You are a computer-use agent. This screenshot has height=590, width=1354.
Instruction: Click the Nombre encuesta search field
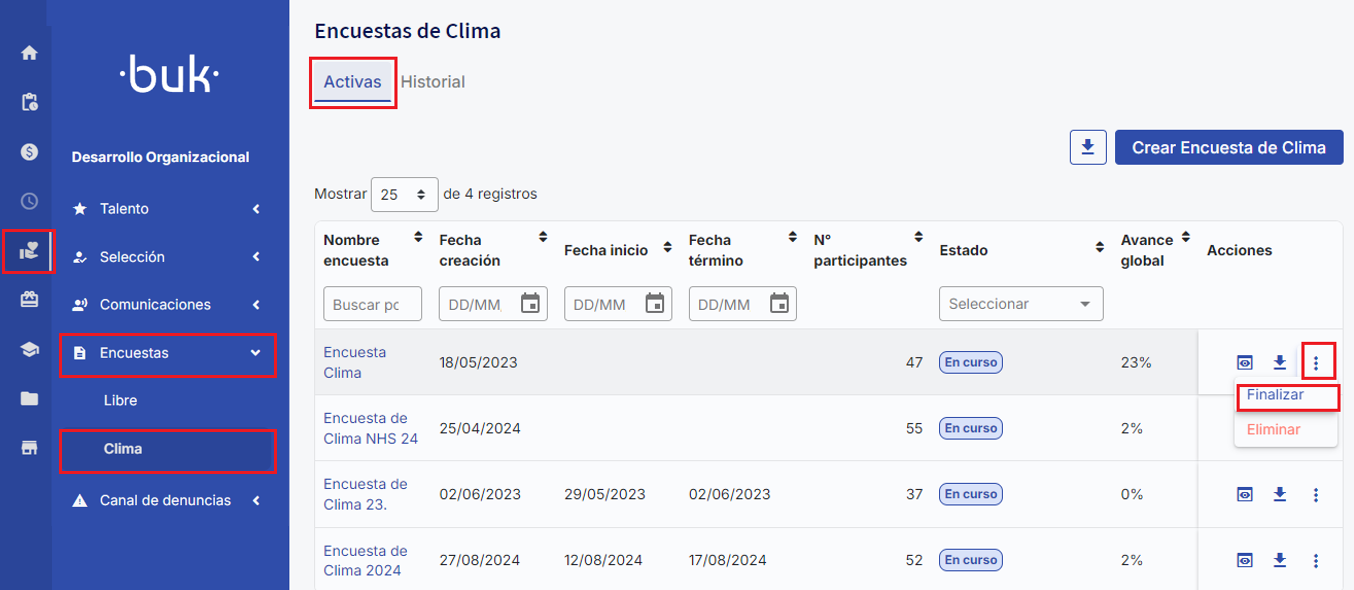click(x=372, y=304)
